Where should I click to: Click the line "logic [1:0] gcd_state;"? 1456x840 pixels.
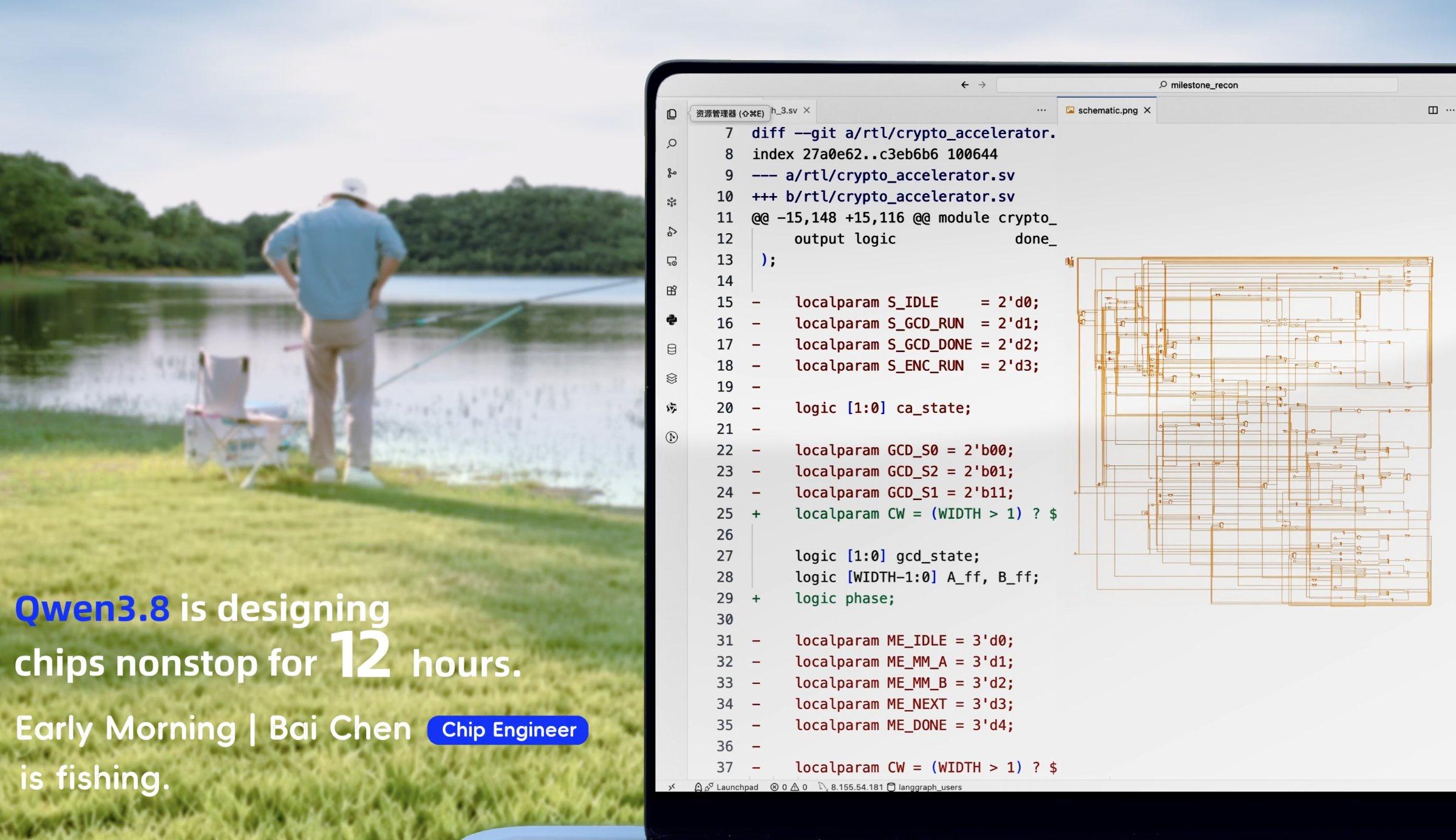(887, 556)
